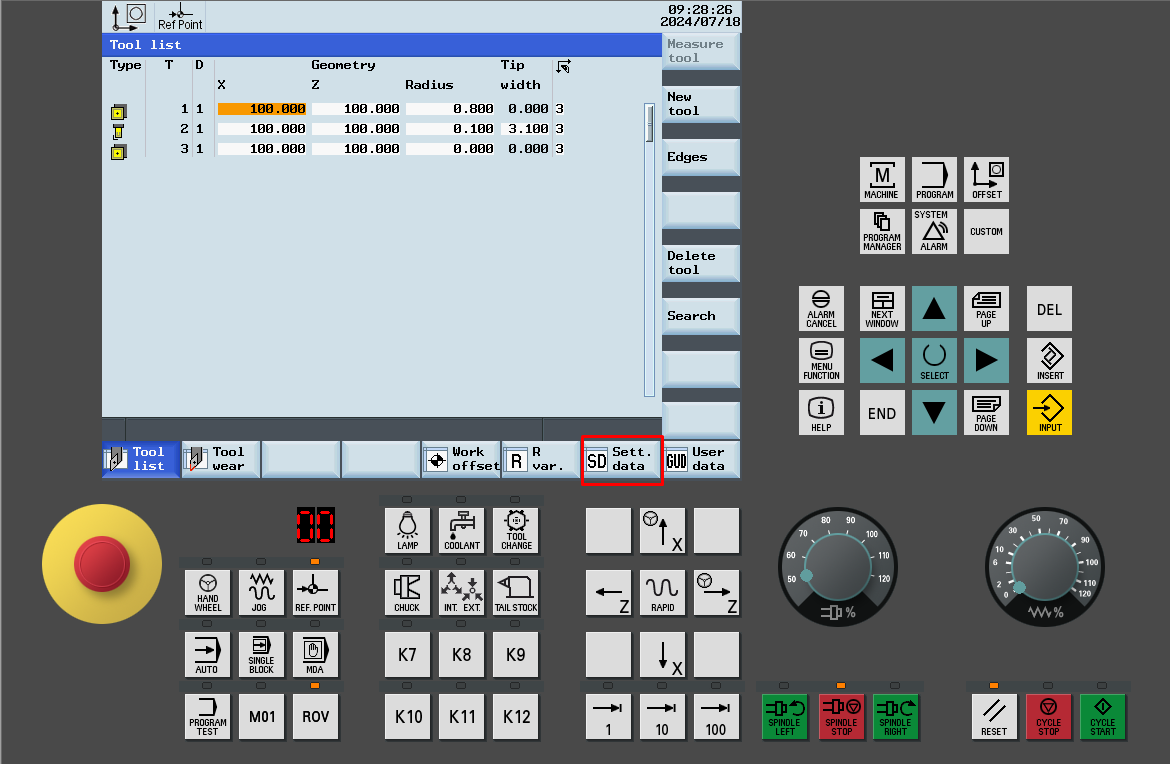Toggle Single Block mode
The image size is (1170, 764).
tap(261, 655)
